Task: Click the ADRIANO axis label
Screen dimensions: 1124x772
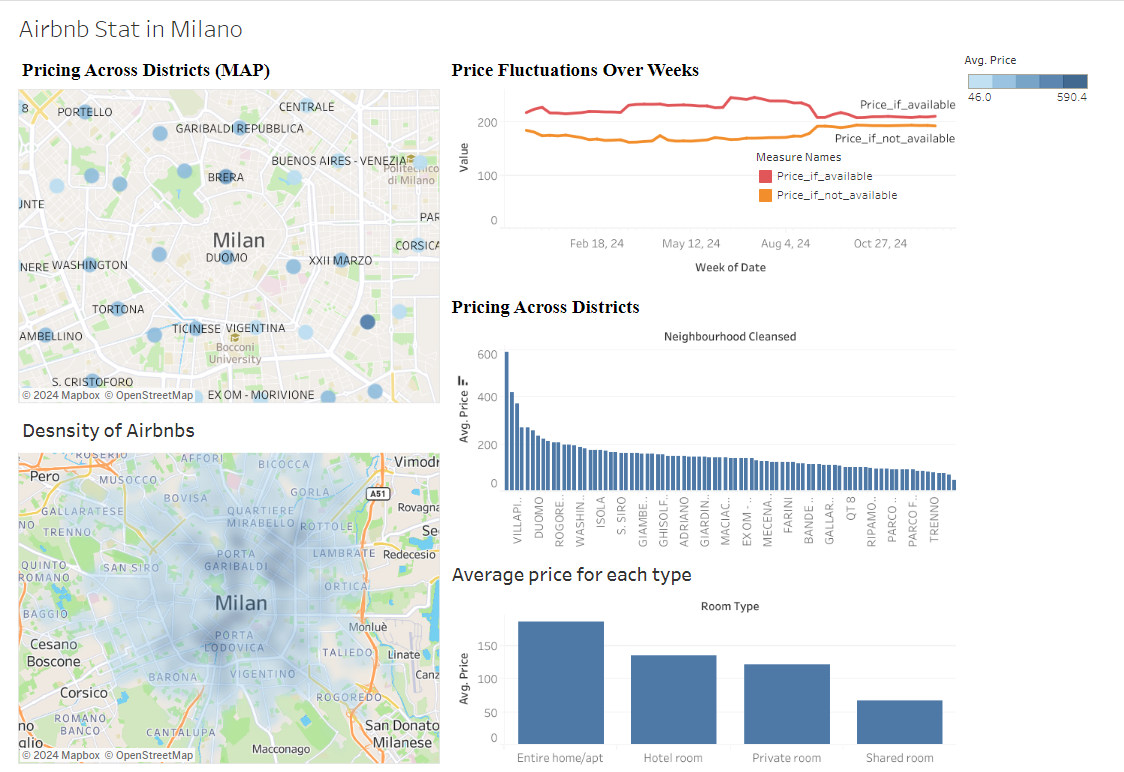Action: click(684, 521)
